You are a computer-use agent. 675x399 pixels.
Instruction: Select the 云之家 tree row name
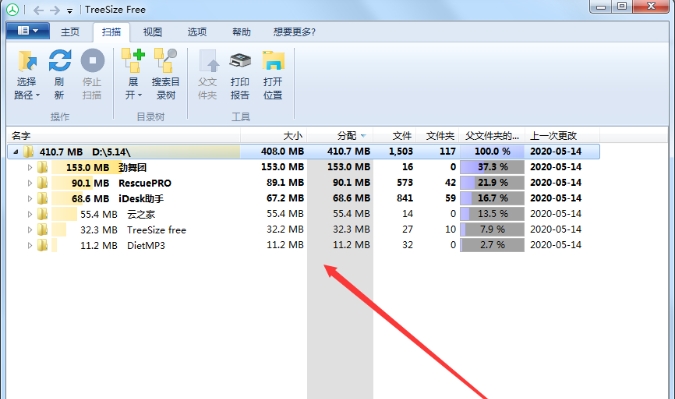141,214
